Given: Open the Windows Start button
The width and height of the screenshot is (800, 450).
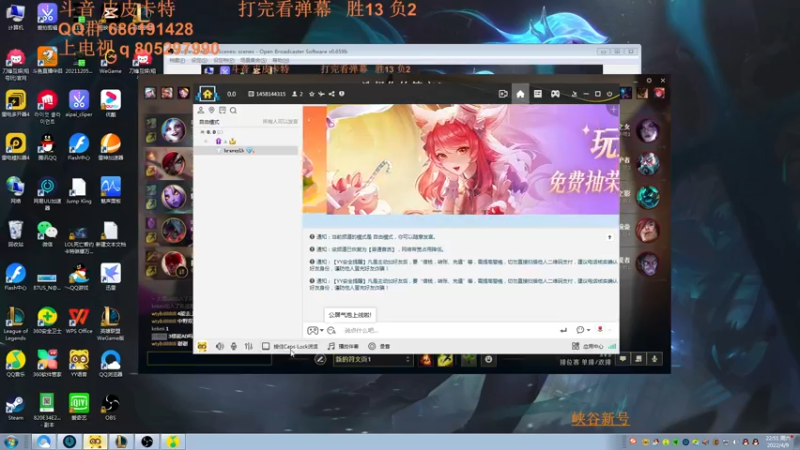Looking at the screenshot, I should [11, 442].
